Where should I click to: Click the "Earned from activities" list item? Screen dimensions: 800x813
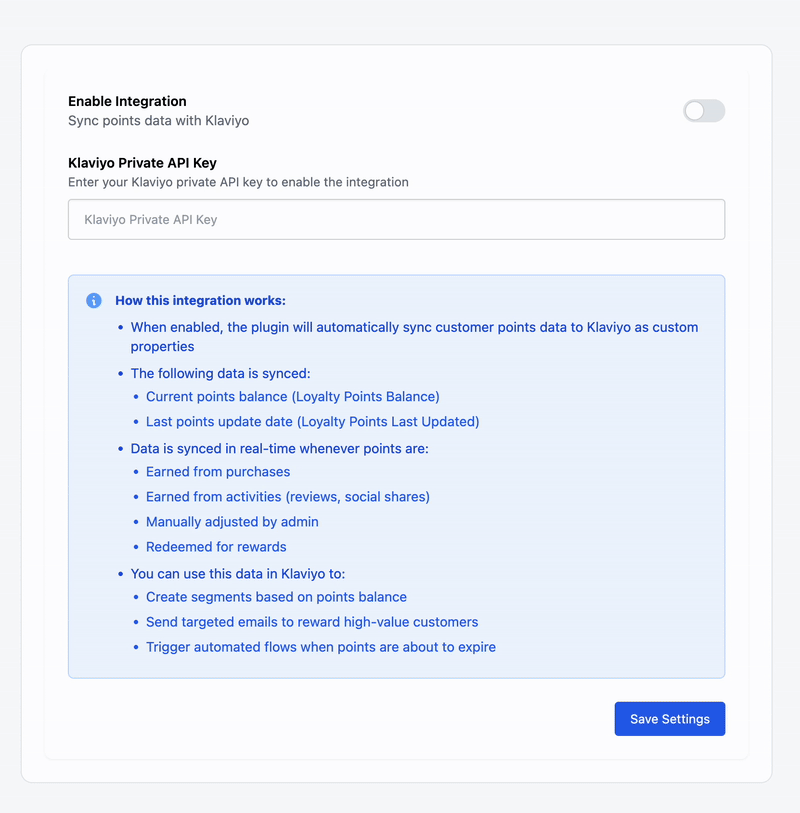[x=287, y=497]
